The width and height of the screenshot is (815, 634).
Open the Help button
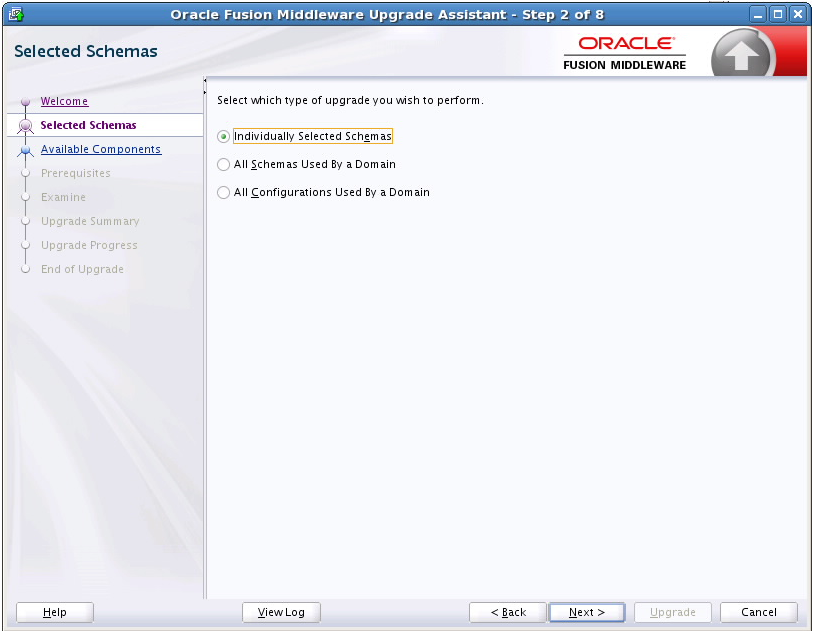[x=55, y=612]
